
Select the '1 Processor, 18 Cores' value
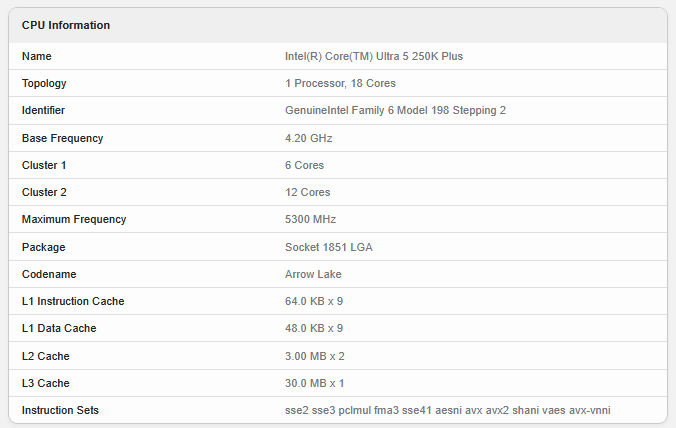pos(341,83)
